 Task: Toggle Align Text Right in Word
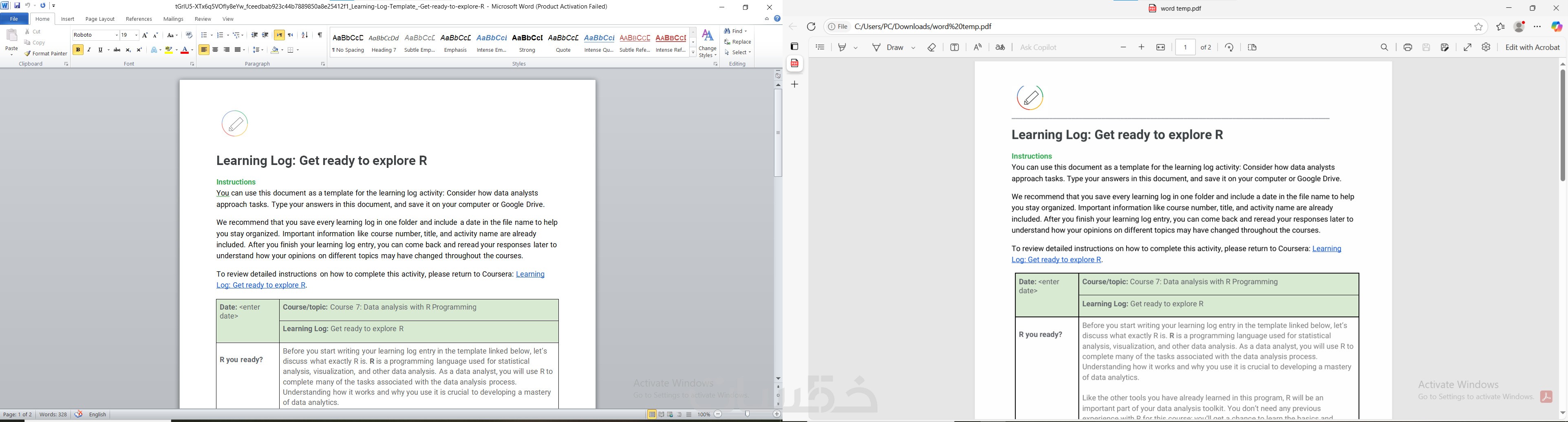(x=227, y=50)
